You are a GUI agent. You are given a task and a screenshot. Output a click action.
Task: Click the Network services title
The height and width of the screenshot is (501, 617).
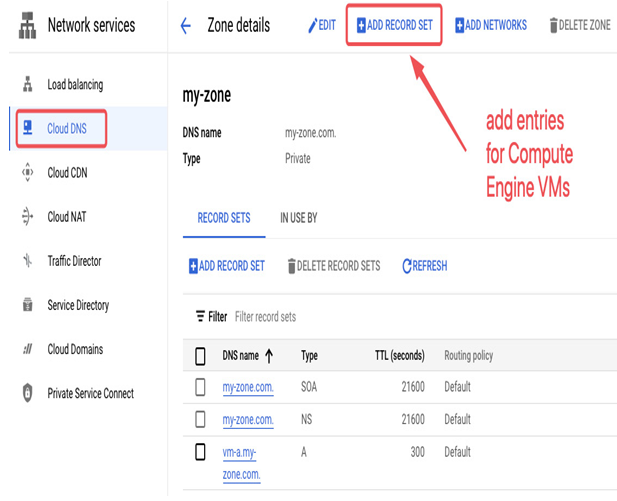(91, 25)
